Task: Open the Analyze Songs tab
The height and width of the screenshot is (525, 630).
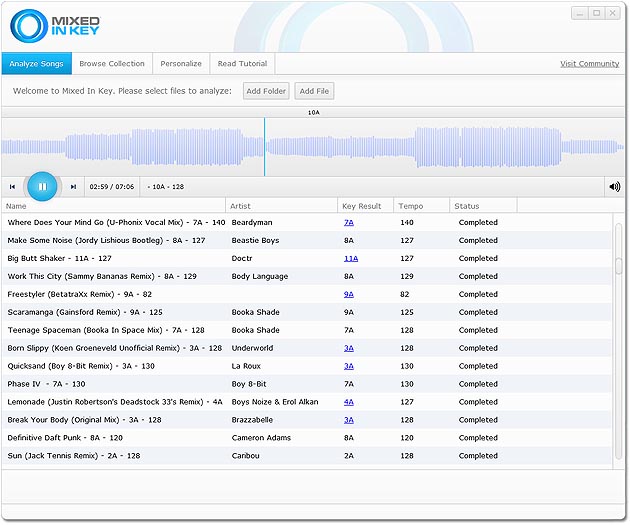Action: (37, 63)
